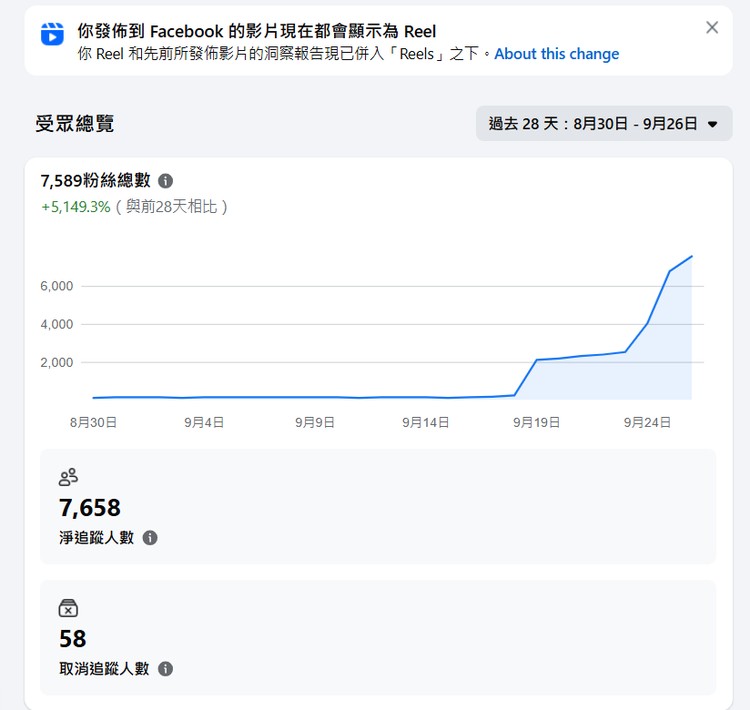Click the 9月9日 label on chart axis
This screenshot has width=750, height=710.
click(315, 422)
